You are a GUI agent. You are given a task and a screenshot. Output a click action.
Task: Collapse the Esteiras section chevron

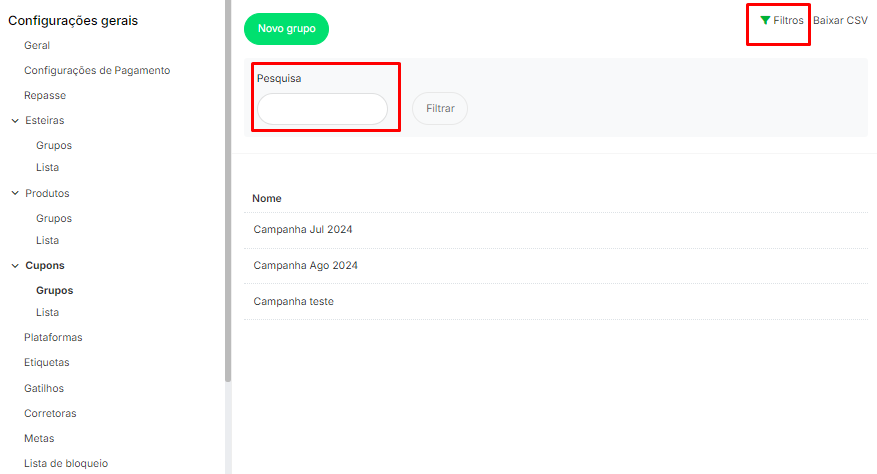(x=15, y=121)
